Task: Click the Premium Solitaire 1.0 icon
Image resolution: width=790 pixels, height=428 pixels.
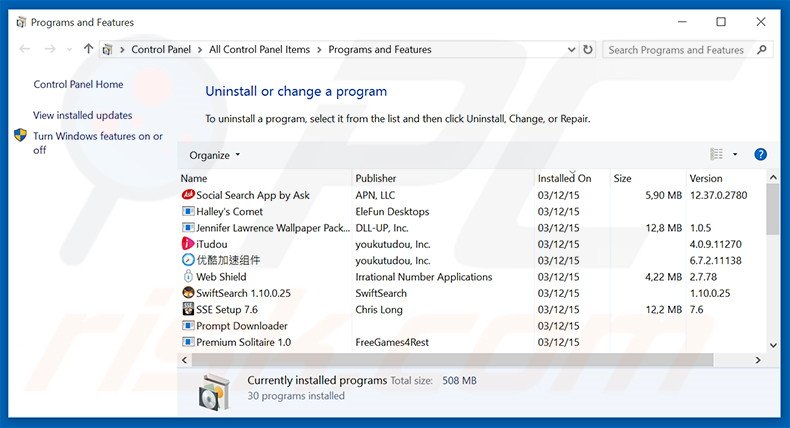Action: 188,342
